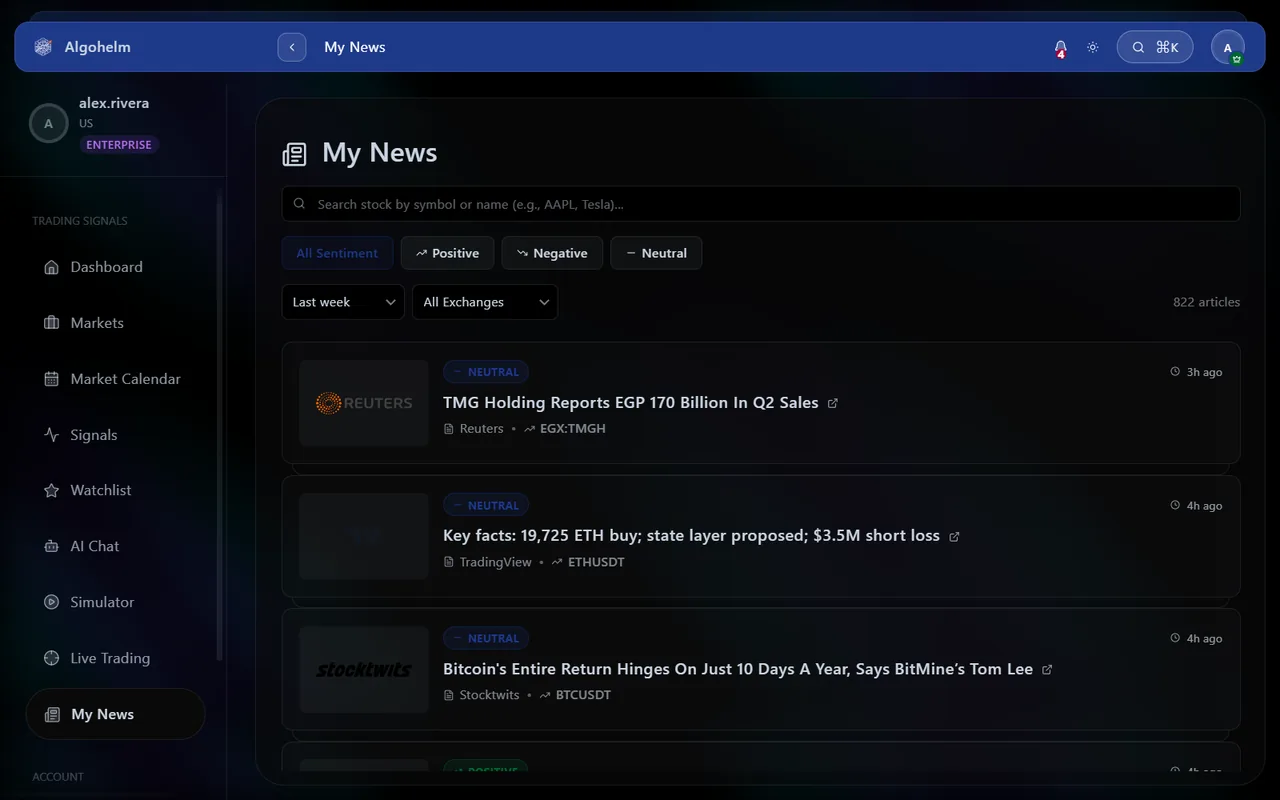1280x800 pixels.
Task: Filter by Neutral sentiment
Action: pos(656,253)
